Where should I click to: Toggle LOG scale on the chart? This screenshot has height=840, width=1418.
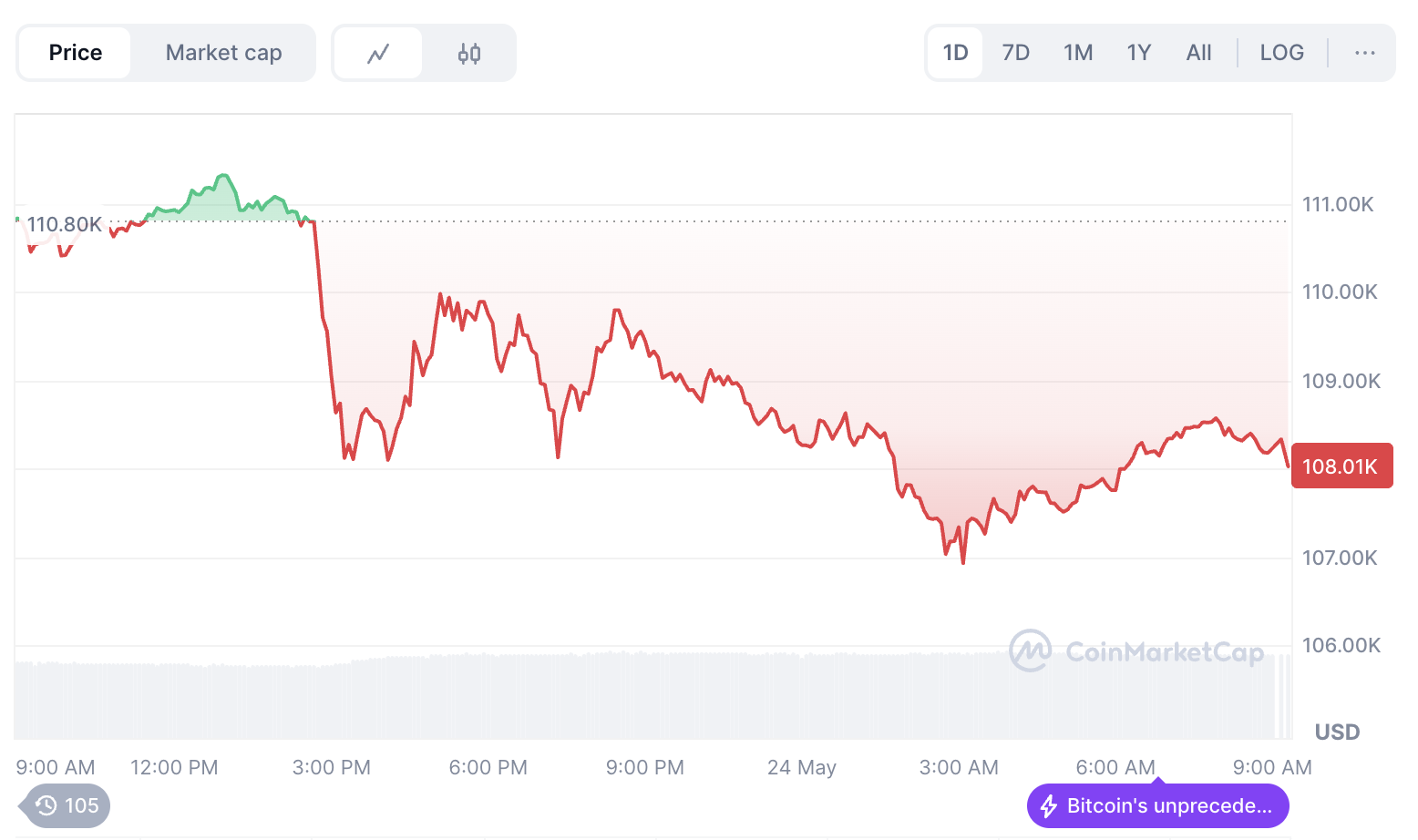point(1281,53)
